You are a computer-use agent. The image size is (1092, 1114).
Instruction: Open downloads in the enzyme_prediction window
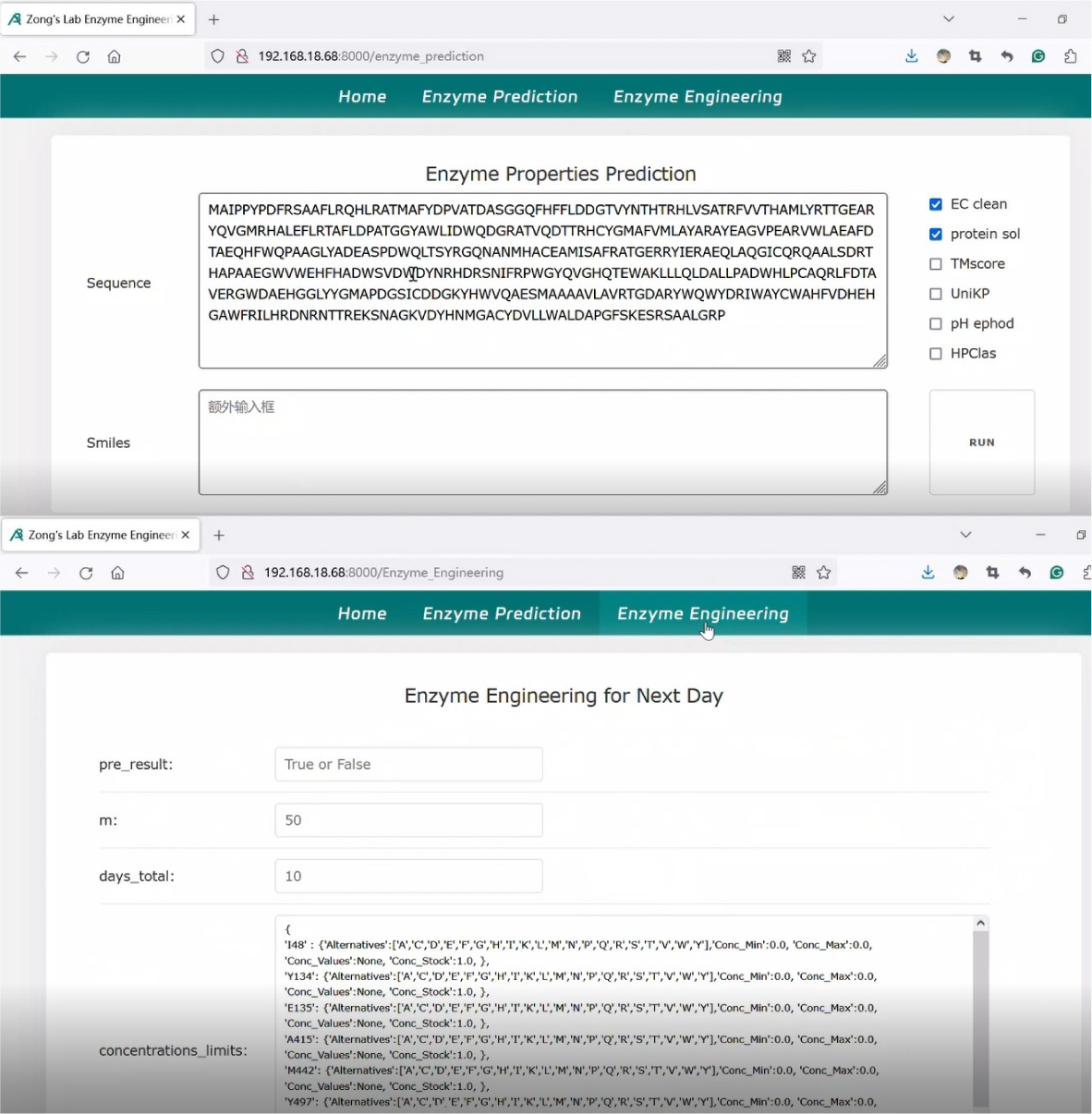(911, 56)
